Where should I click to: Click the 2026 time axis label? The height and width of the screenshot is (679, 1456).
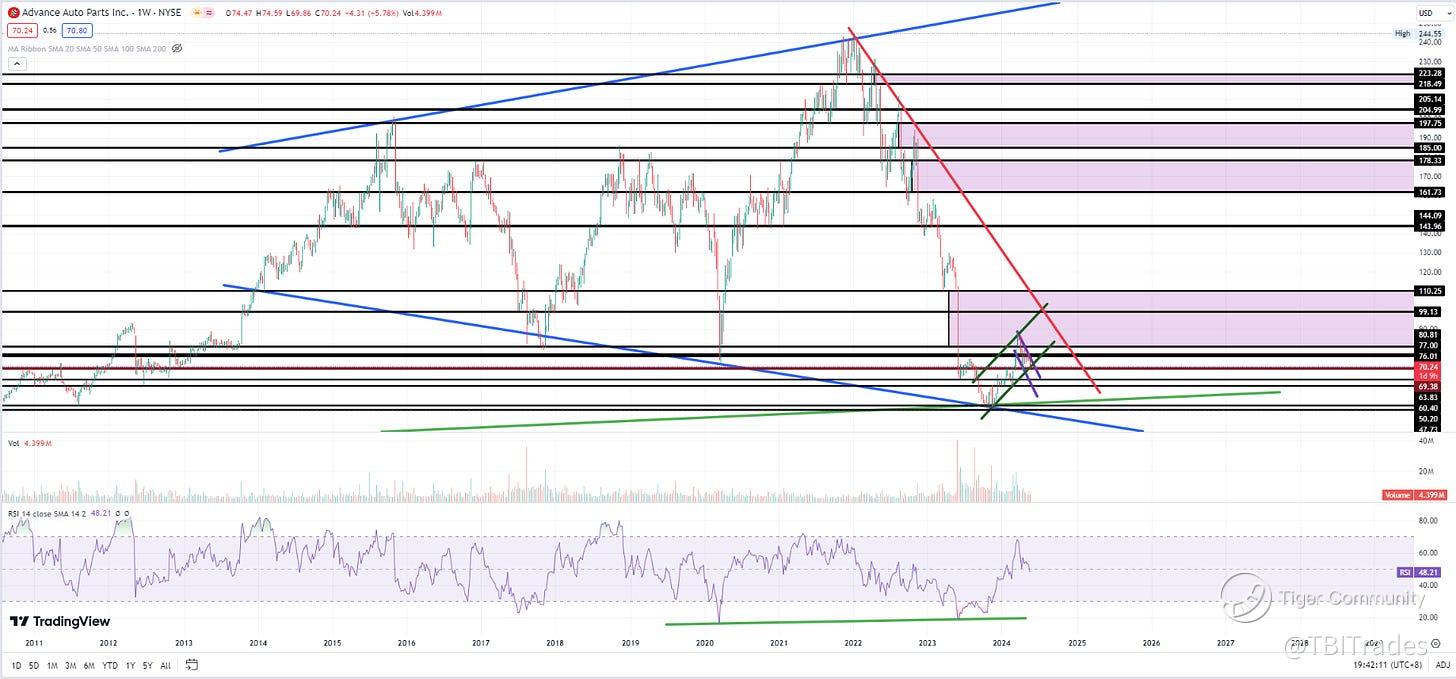pyautogui.click(x=1151, y=643)
